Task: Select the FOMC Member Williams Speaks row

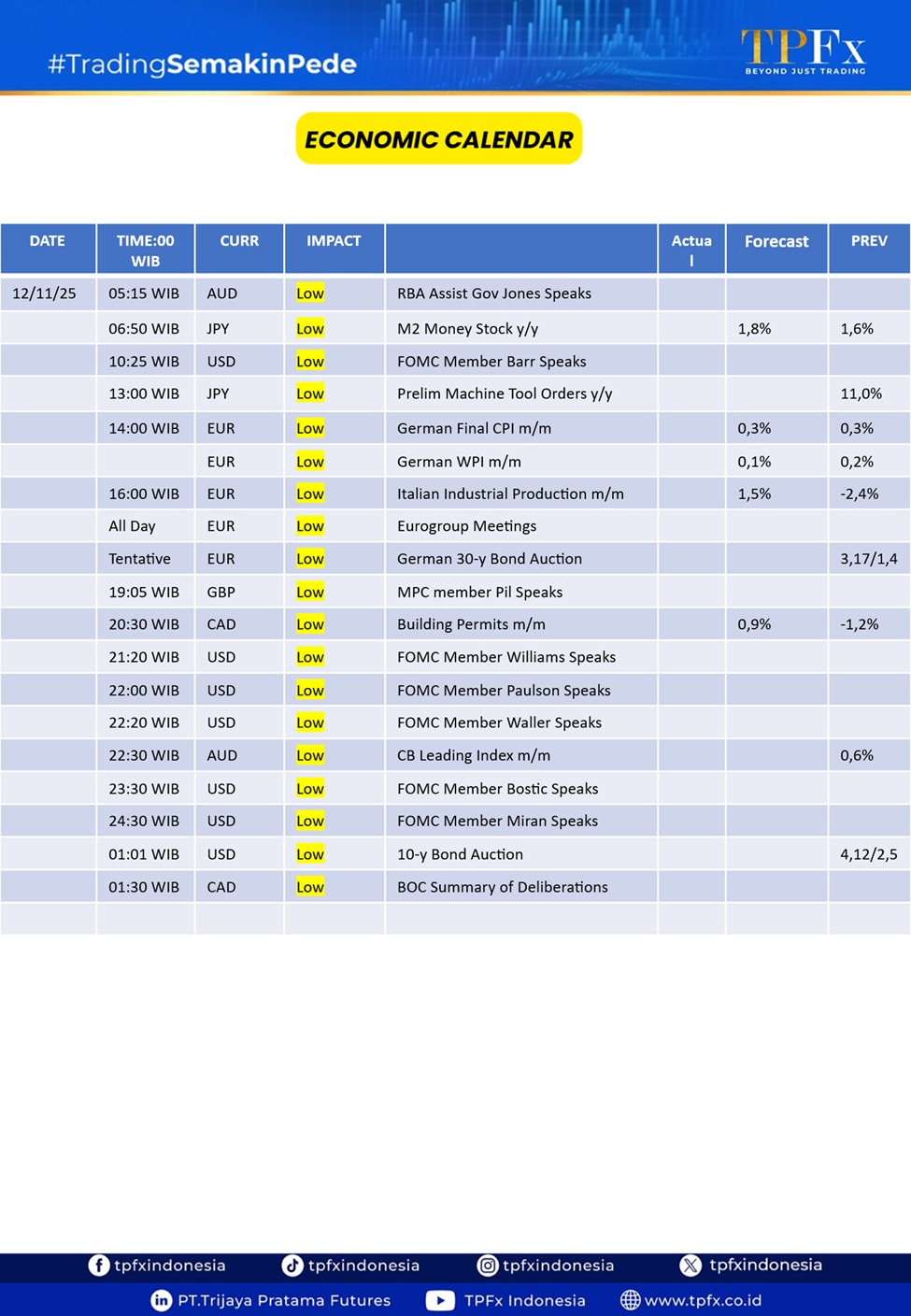Action: pyautogui.click(x=505, y=657)
